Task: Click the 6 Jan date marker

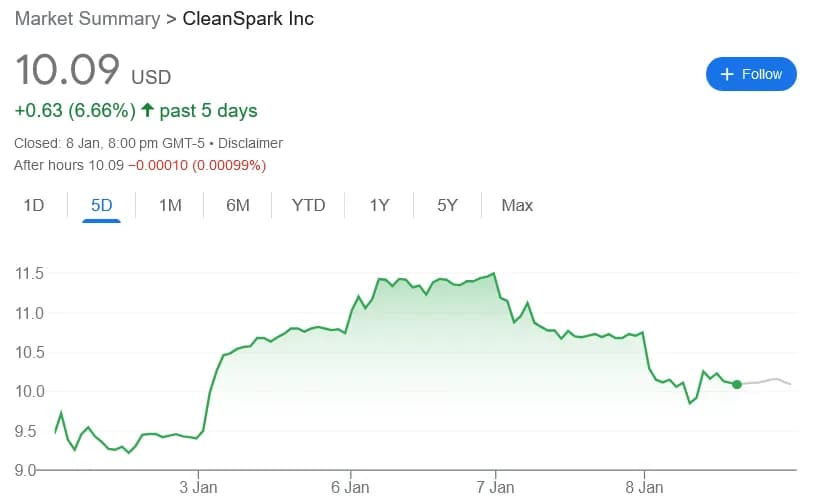Action: [350, 487]
